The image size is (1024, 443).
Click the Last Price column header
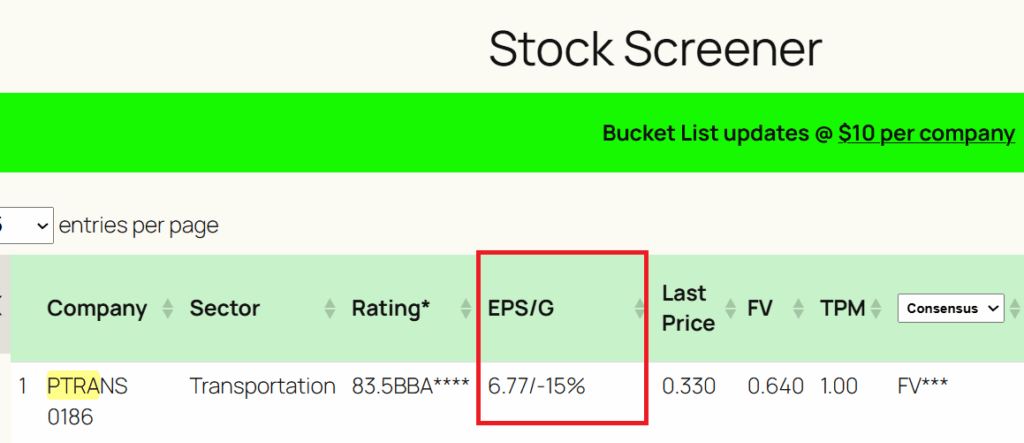pyautogui.click(x=686, y=308)
